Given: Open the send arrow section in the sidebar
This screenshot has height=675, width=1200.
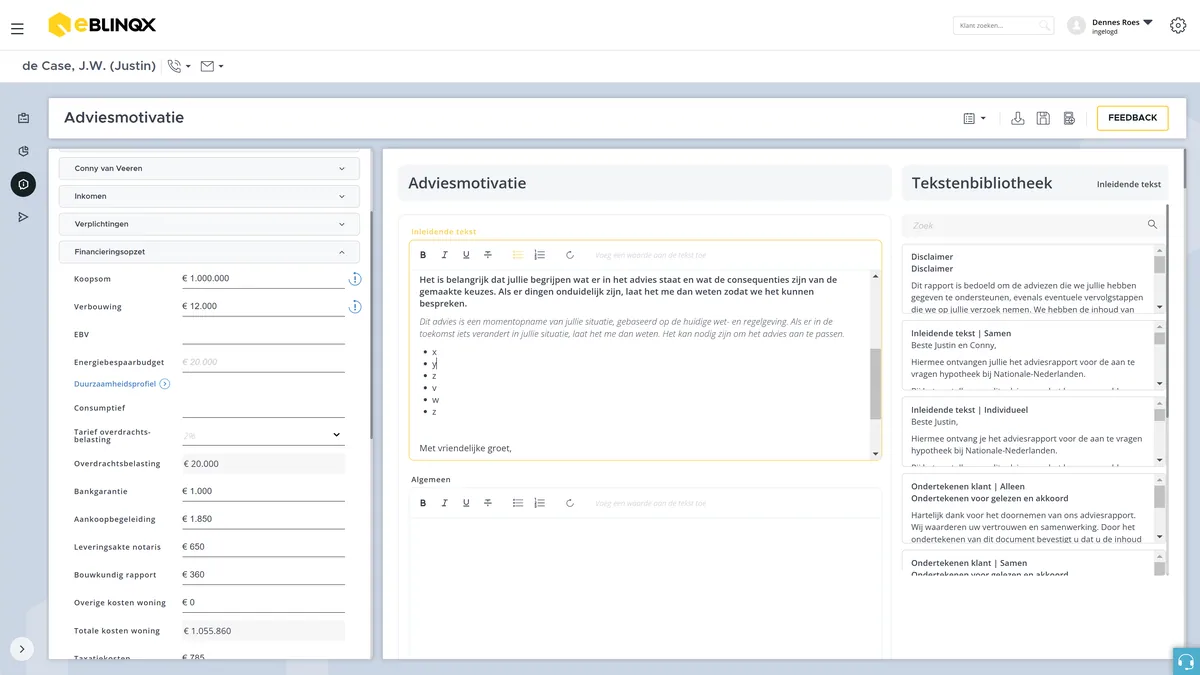Looking at the screenshot, I should [23, 217].
